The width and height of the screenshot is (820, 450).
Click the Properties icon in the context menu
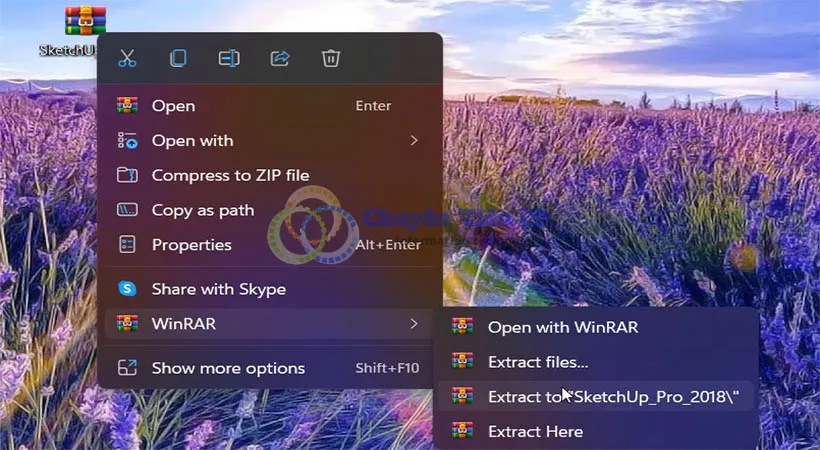point(127,245)
